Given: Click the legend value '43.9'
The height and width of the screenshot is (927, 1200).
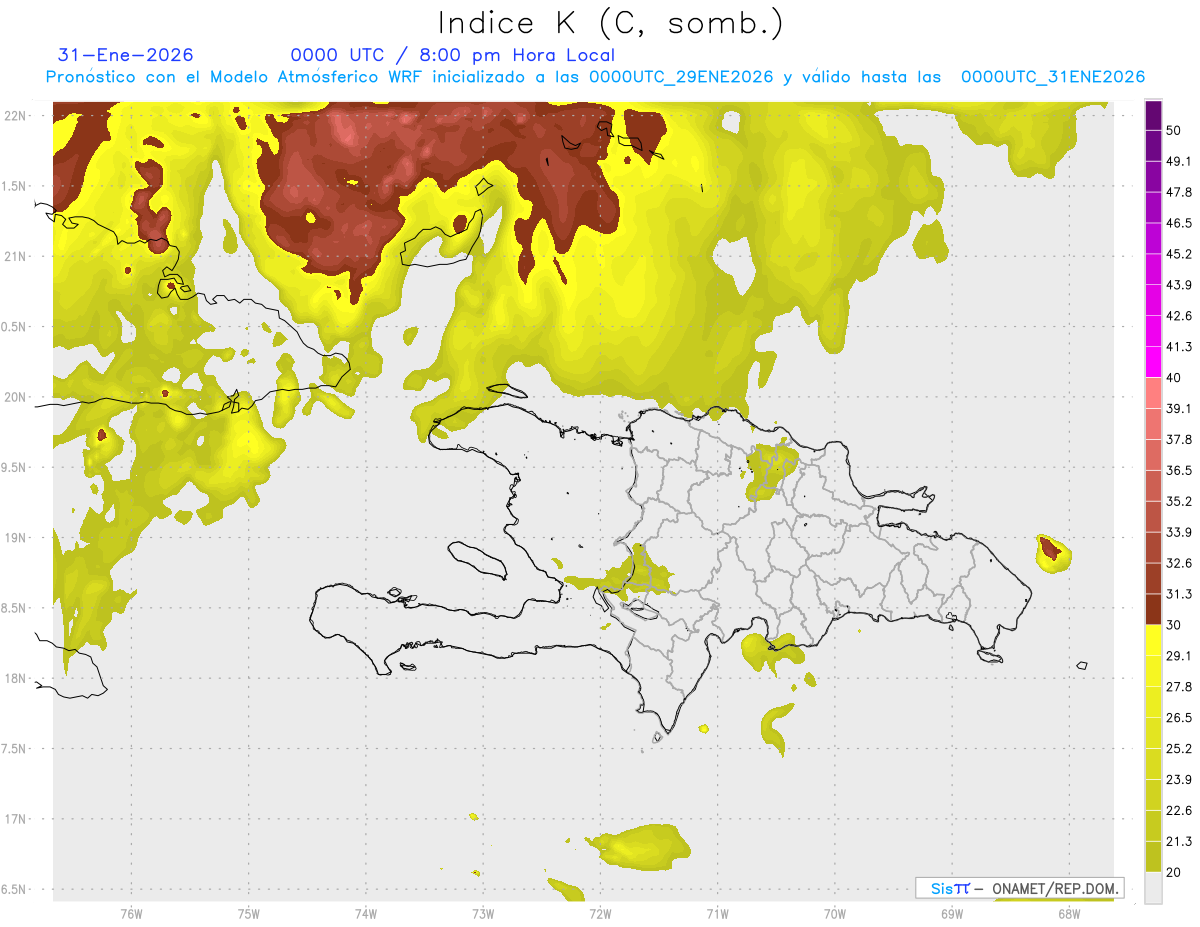Looking at the screenshot, I should (x=1179, y=285).
